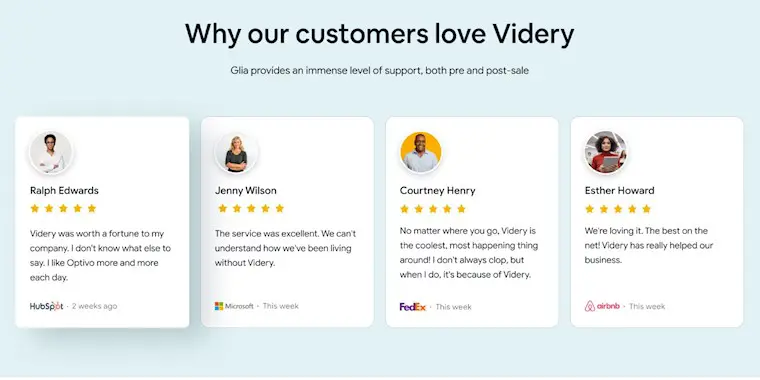Open Courtney Henry's avatar with orange background
Viewport: 760px width, 380px height.
coord(421,153)
